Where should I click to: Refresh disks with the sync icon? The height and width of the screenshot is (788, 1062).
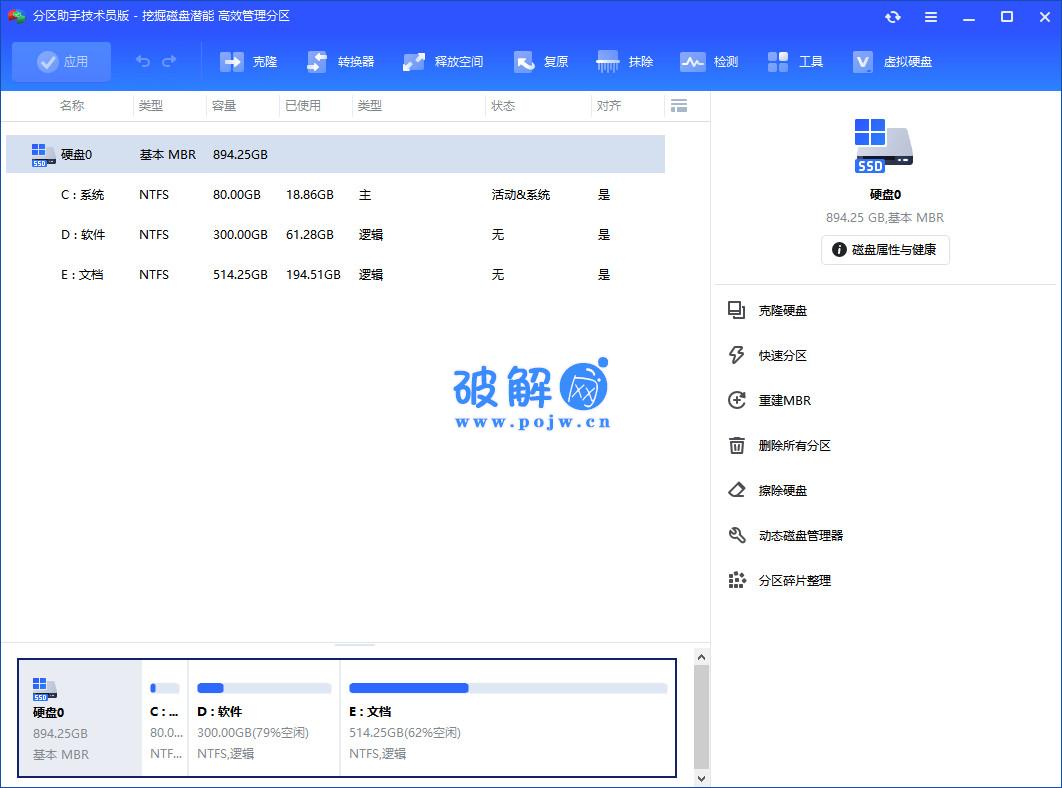pyautogui.click(x=893, y=17)
